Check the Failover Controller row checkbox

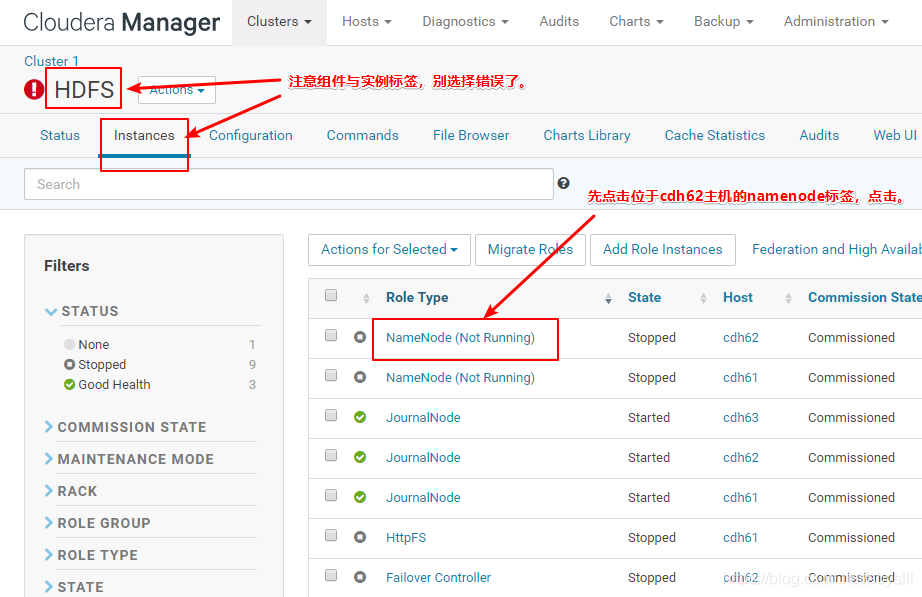[331, 575]
